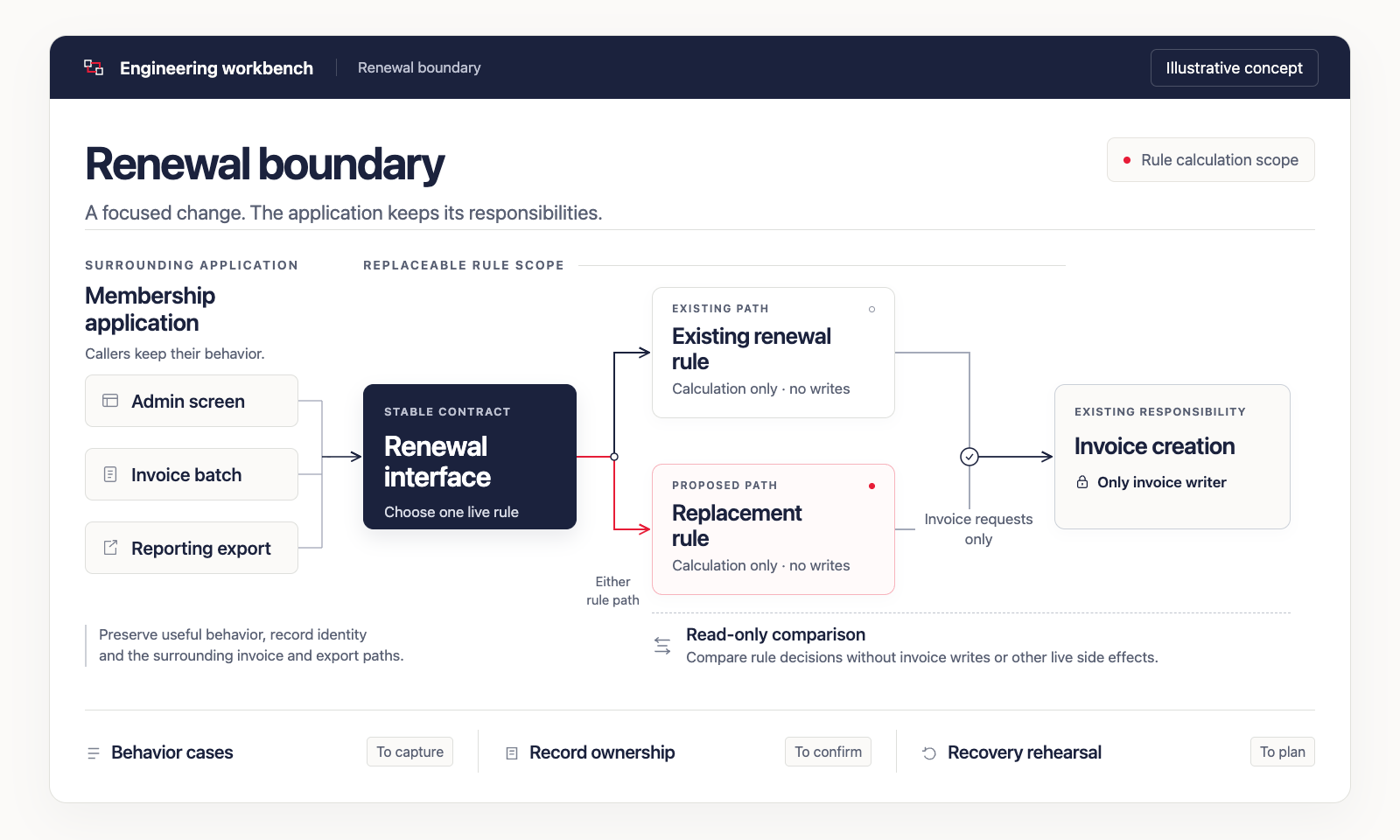Screen dimensions: 1400x840
Task: Click the Invoice batch document icon
Action: [x=110, y=474]
